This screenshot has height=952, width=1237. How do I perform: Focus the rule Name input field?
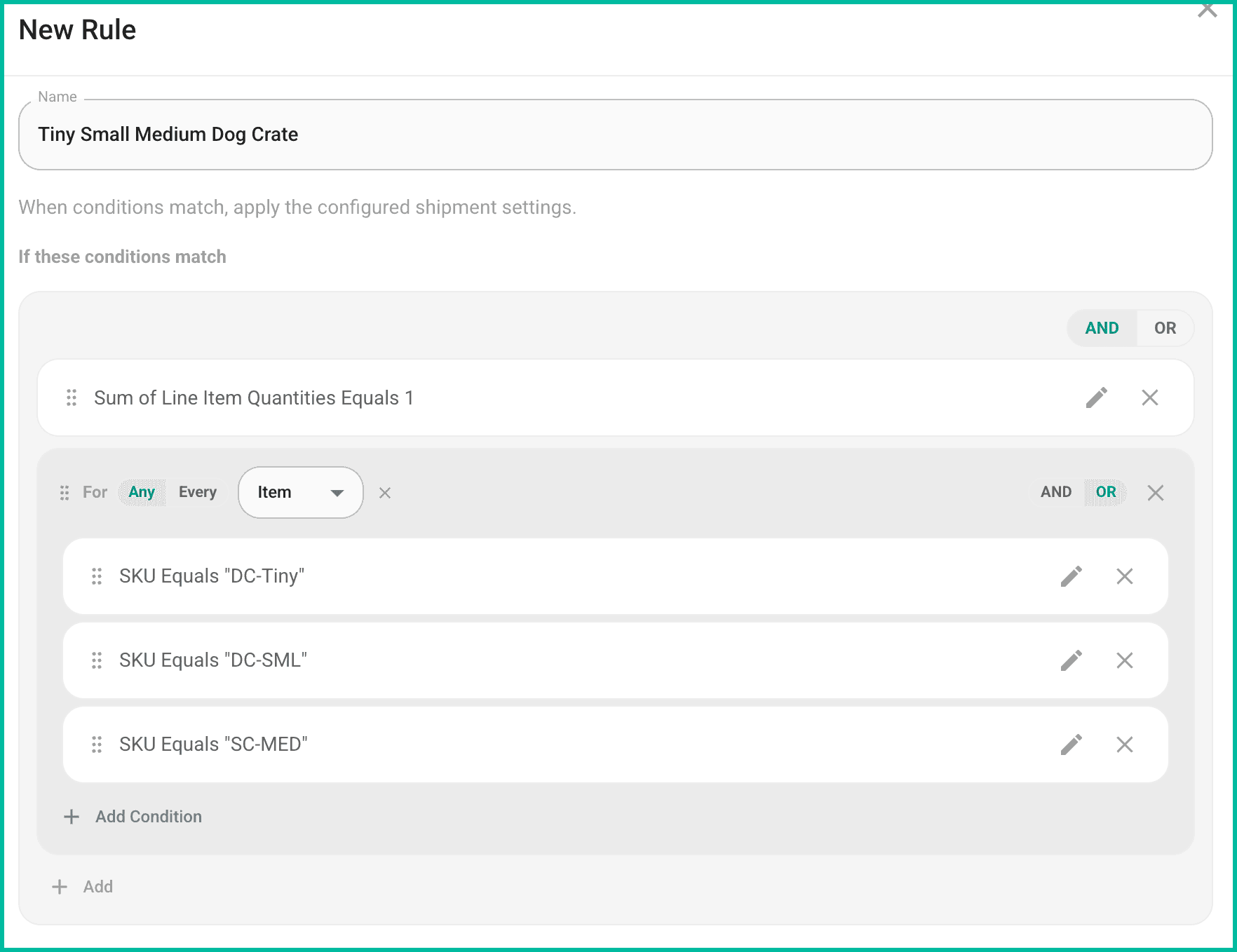616,135
